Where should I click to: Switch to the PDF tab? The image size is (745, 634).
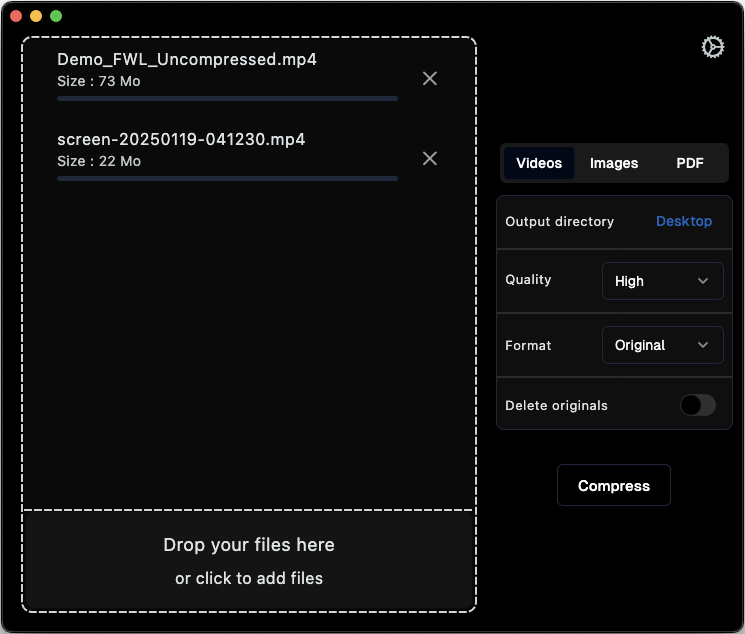689,163
